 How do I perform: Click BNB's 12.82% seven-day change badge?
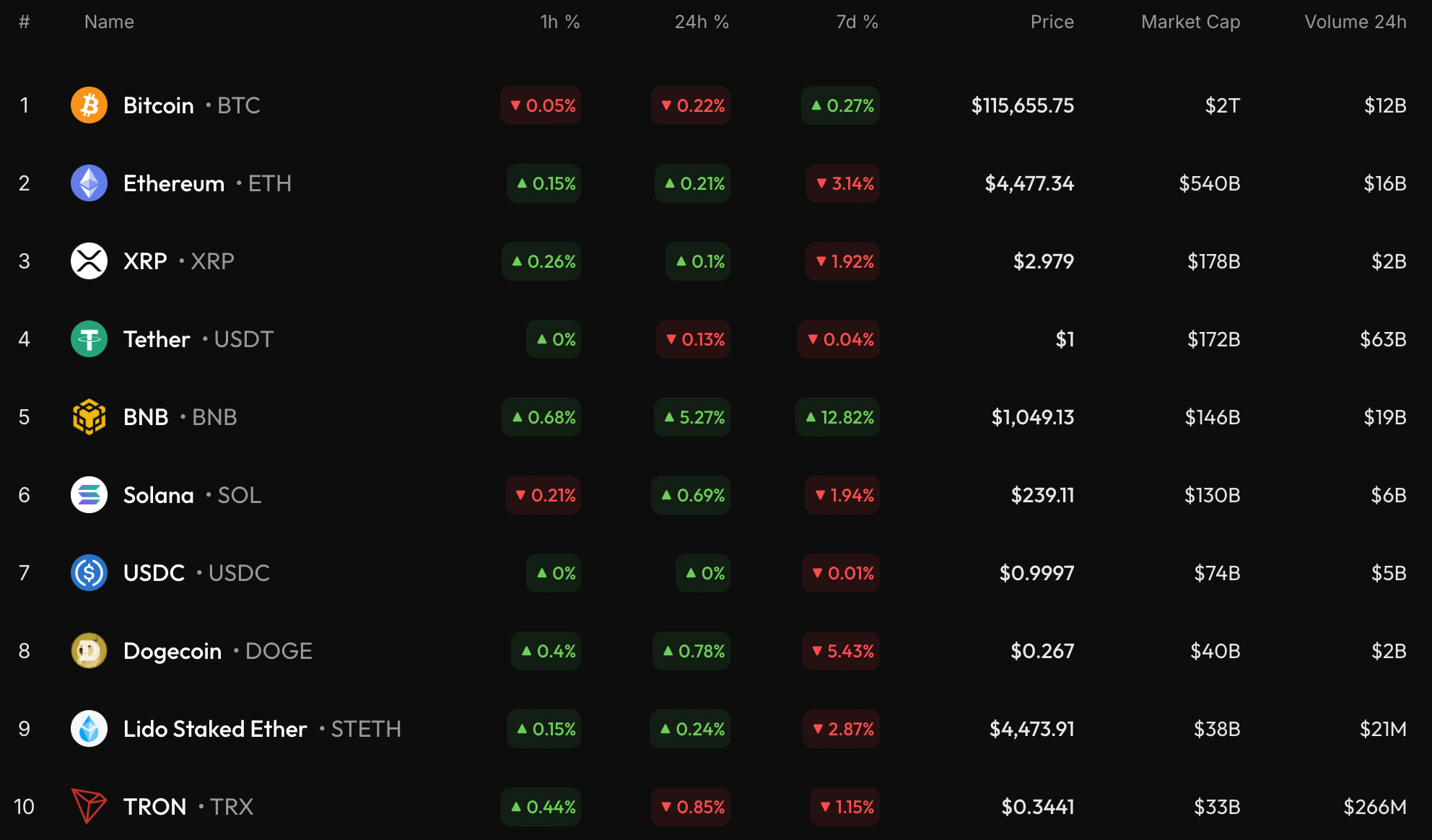838,417
